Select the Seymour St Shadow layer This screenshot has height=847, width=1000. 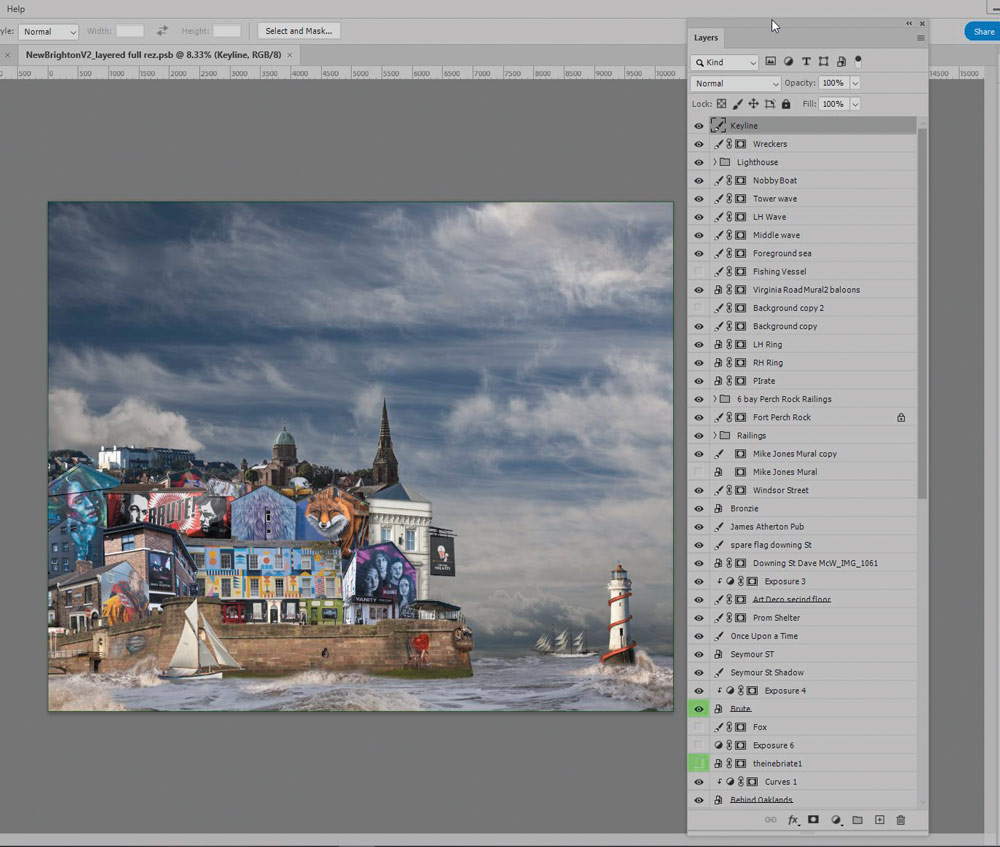[804, 672]
